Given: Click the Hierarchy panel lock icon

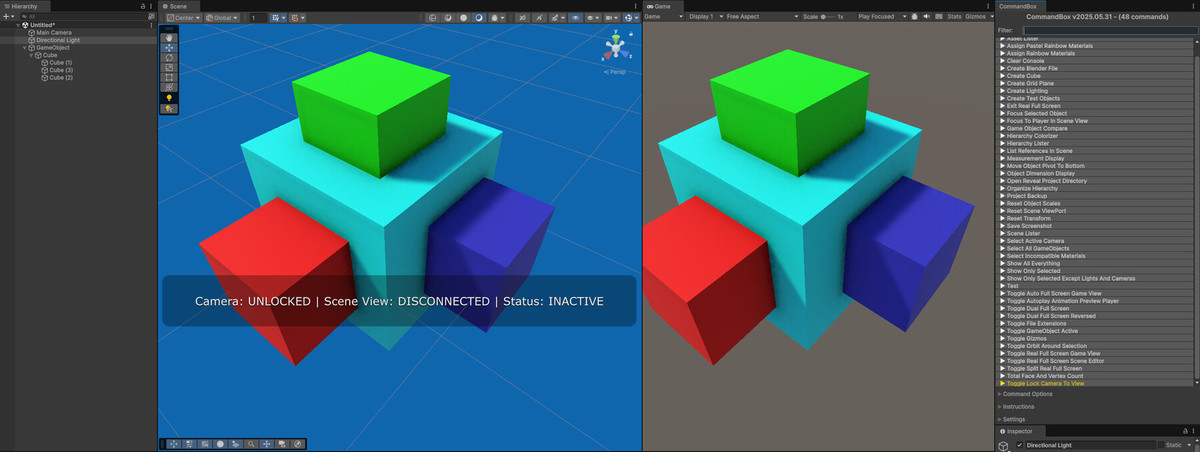Looking at the screenshot, I should [144, 6].
